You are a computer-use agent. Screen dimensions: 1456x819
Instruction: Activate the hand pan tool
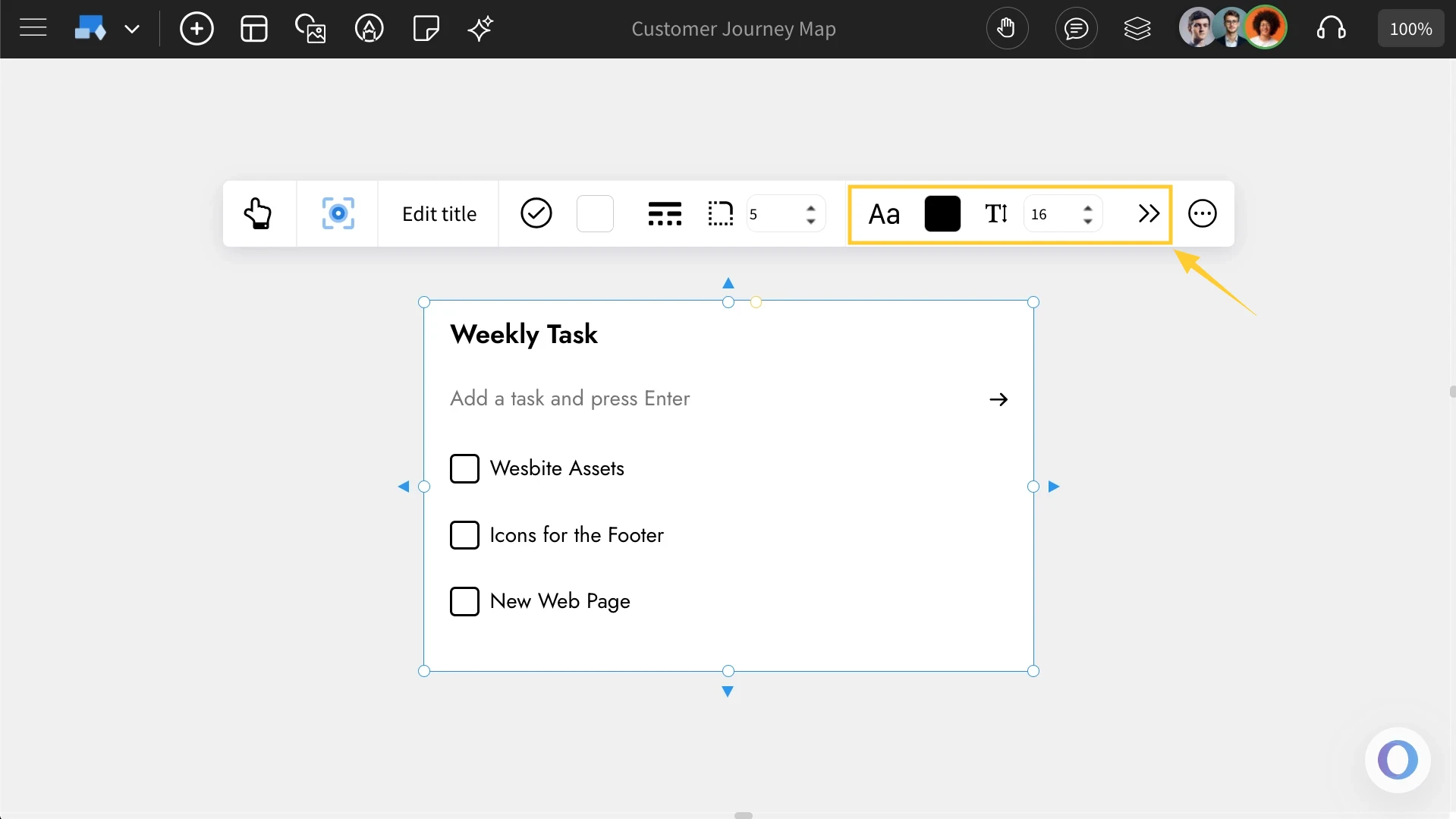(1007, 28)
